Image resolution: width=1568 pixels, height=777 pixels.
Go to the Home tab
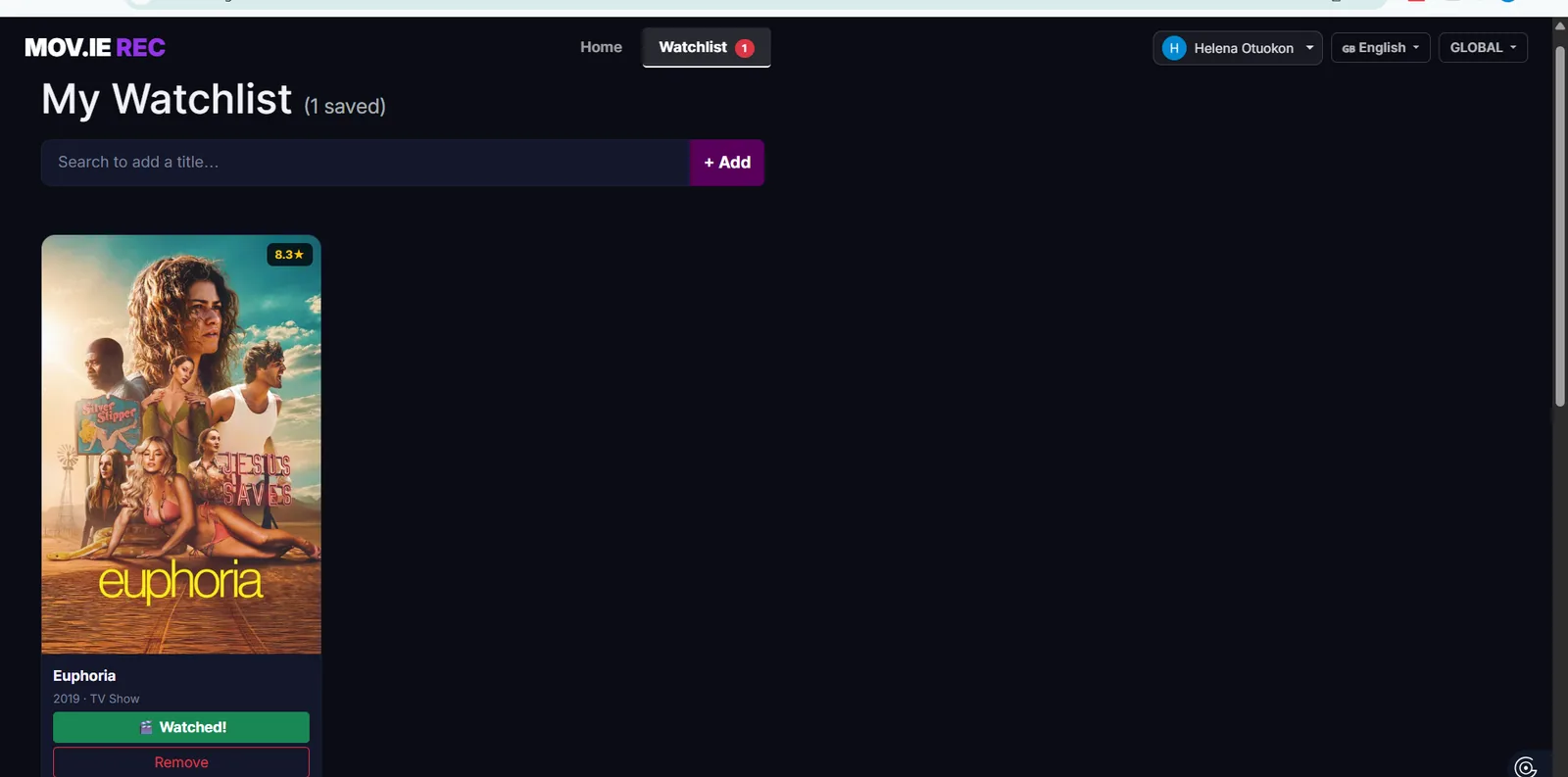601,47
